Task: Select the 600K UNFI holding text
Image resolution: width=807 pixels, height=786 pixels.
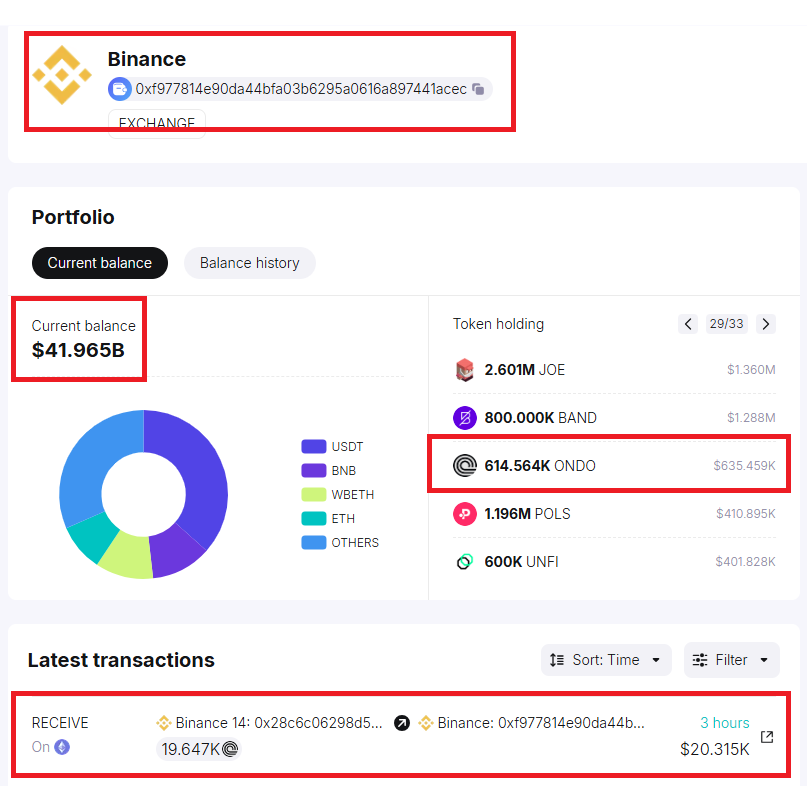Action: [521, 562]
